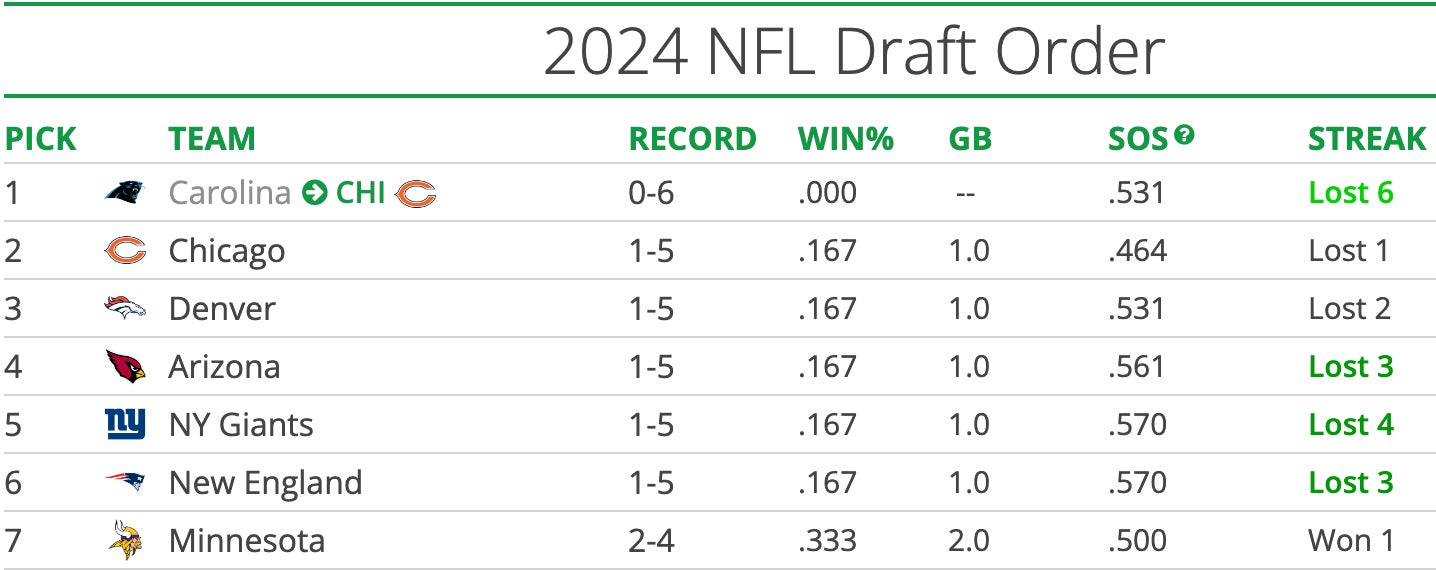The height and width of the screenshot is (570, 1436).
Task: Click the Bears logo in pick 2 row
Action: [125, 251]
